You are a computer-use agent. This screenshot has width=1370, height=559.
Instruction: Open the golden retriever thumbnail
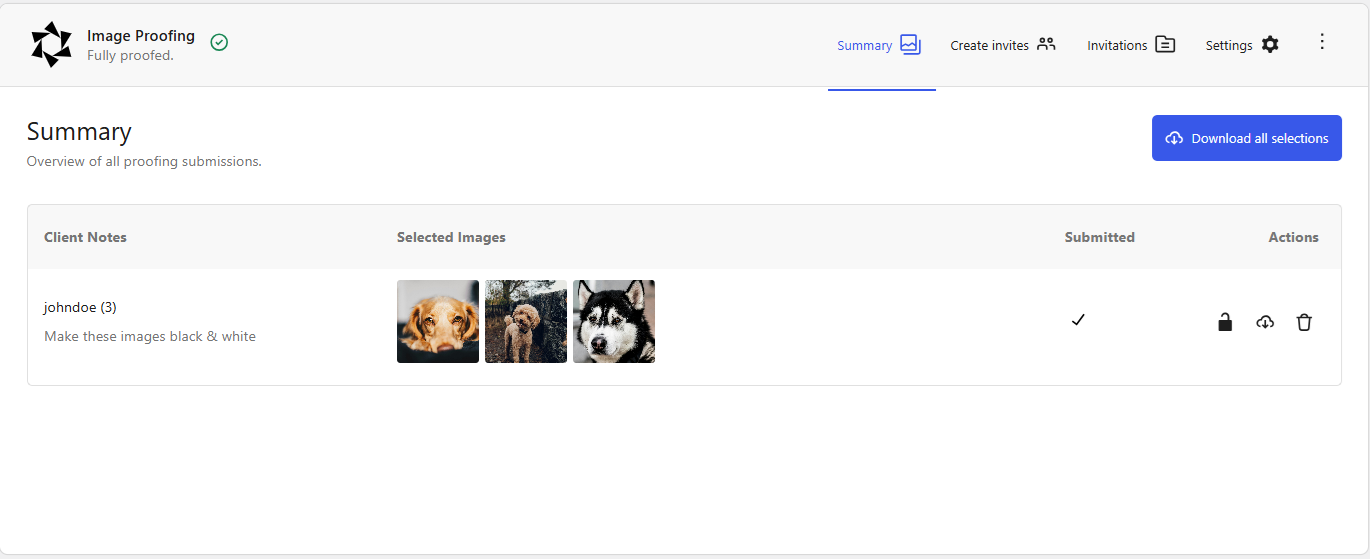pos(438,321)
